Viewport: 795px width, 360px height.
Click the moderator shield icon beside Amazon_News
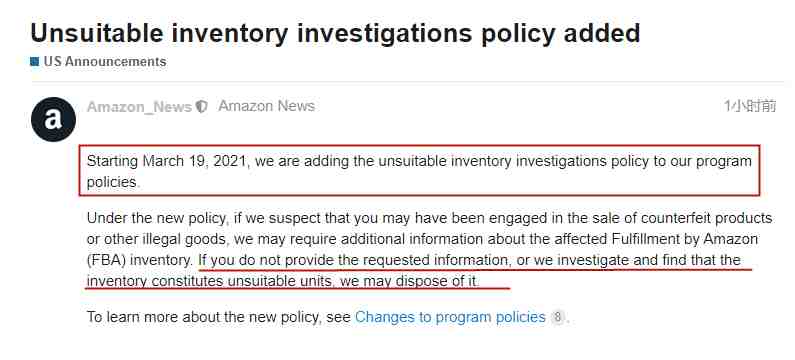click(202, 106)
